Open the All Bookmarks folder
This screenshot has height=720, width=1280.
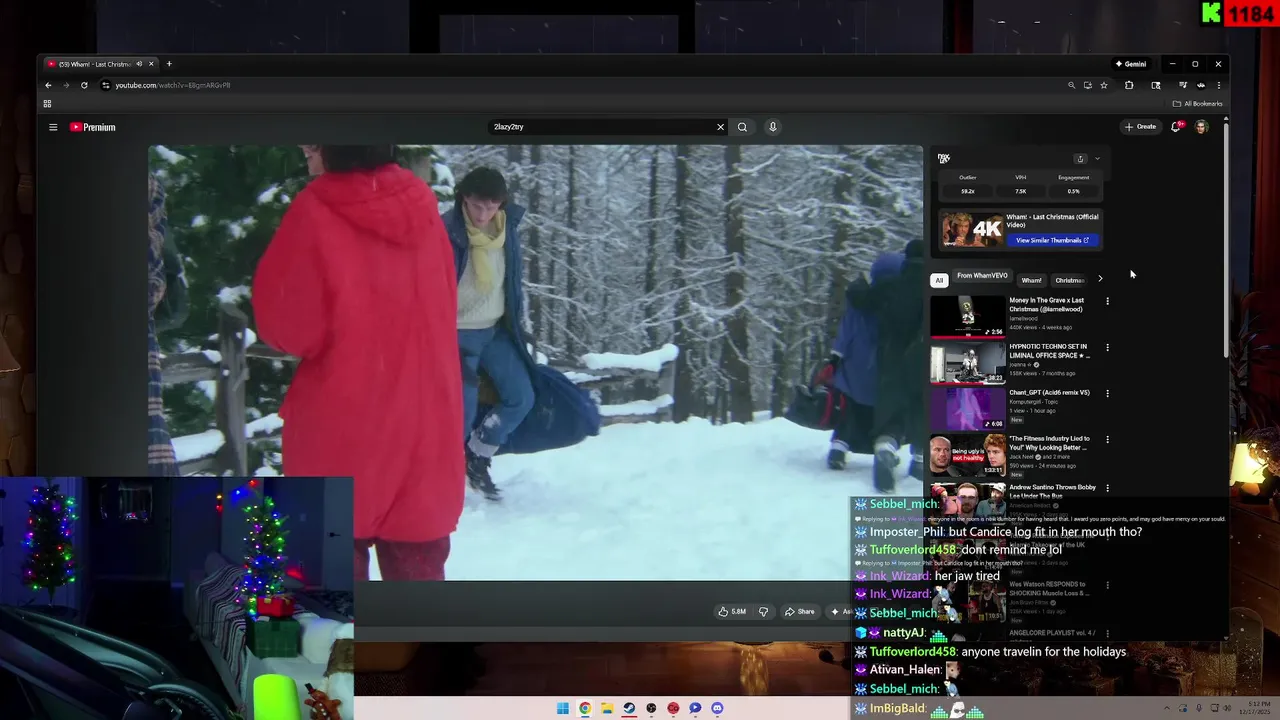[x=1198, y=103]
